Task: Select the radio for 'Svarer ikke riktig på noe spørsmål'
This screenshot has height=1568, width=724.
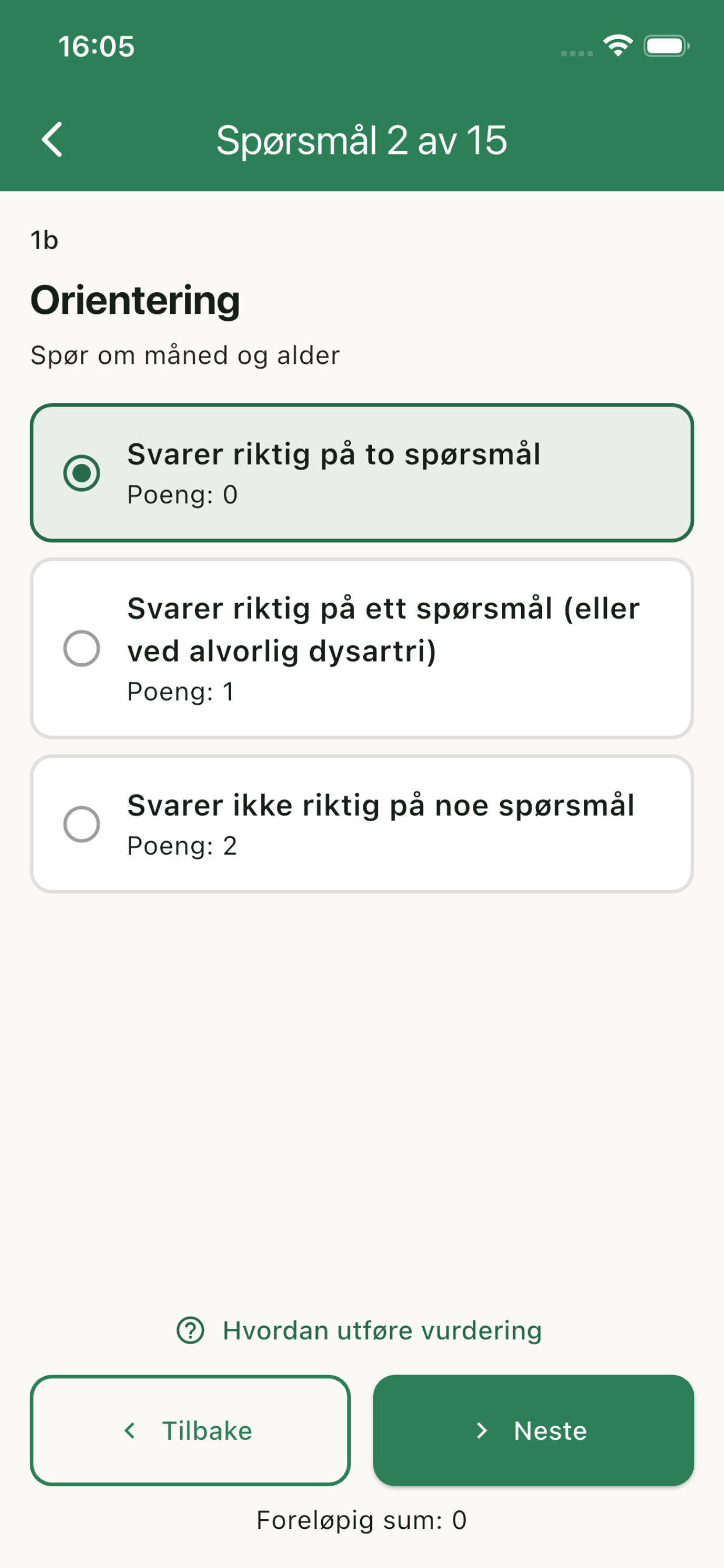Action: pos(82,824)
